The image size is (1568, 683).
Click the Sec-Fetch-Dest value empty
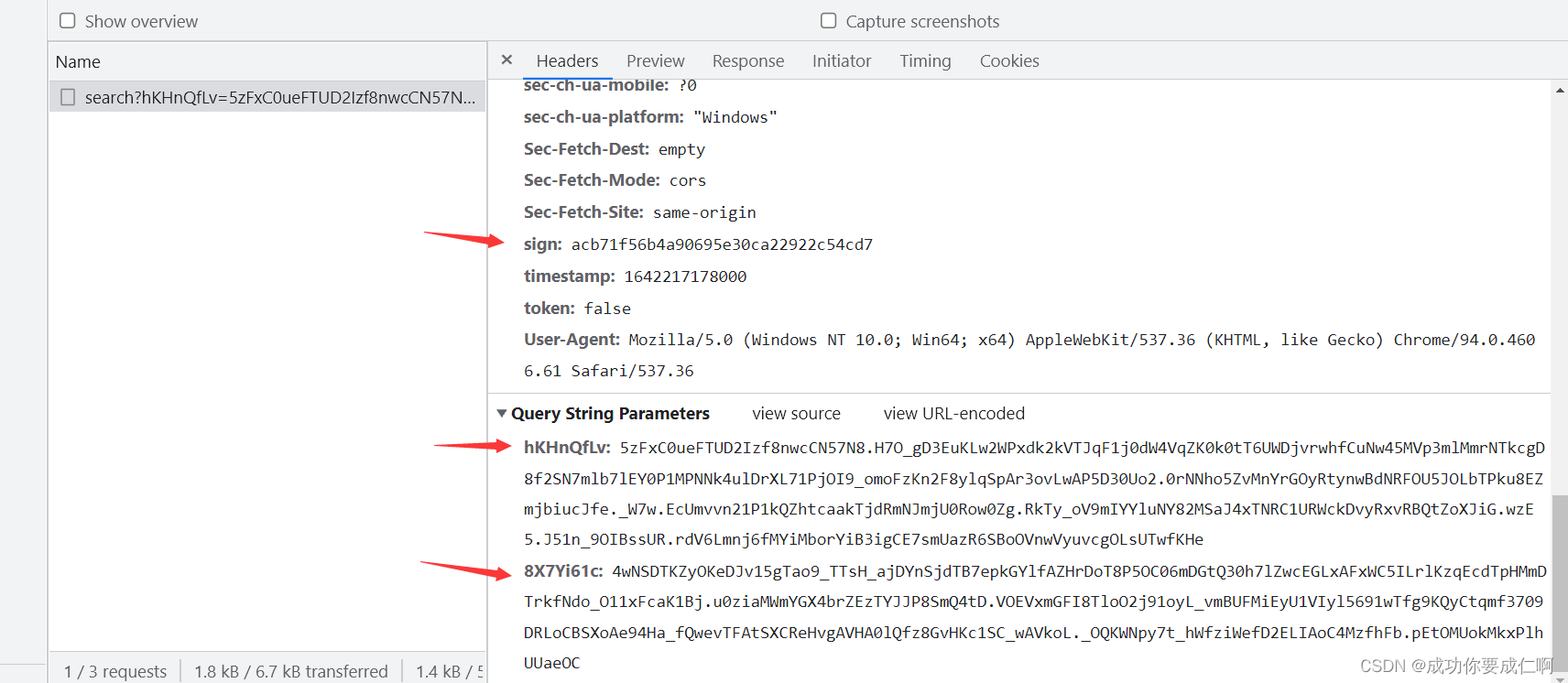(681, 149)
